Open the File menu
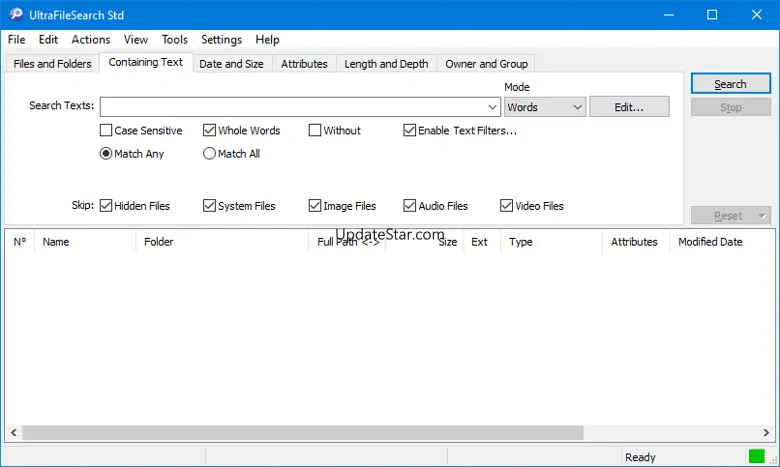This screenshot has height=467, width=780. pos(16,39)
